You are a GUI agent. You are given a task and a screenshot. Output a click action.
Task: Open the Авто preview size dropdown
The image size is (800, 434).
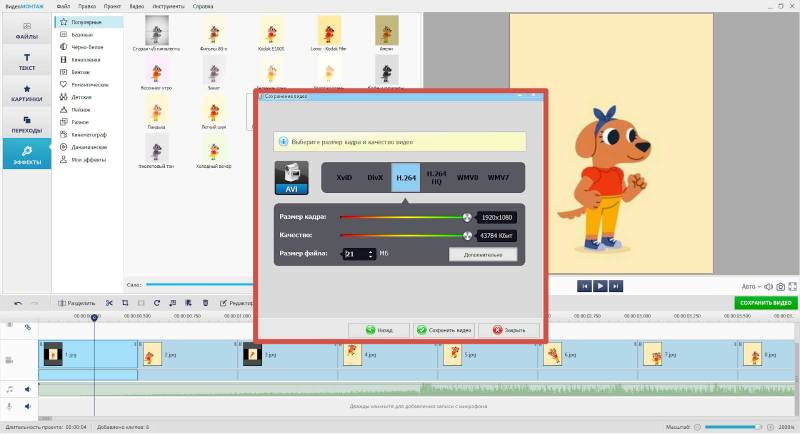pyautogui.click(x=751, y=287)
